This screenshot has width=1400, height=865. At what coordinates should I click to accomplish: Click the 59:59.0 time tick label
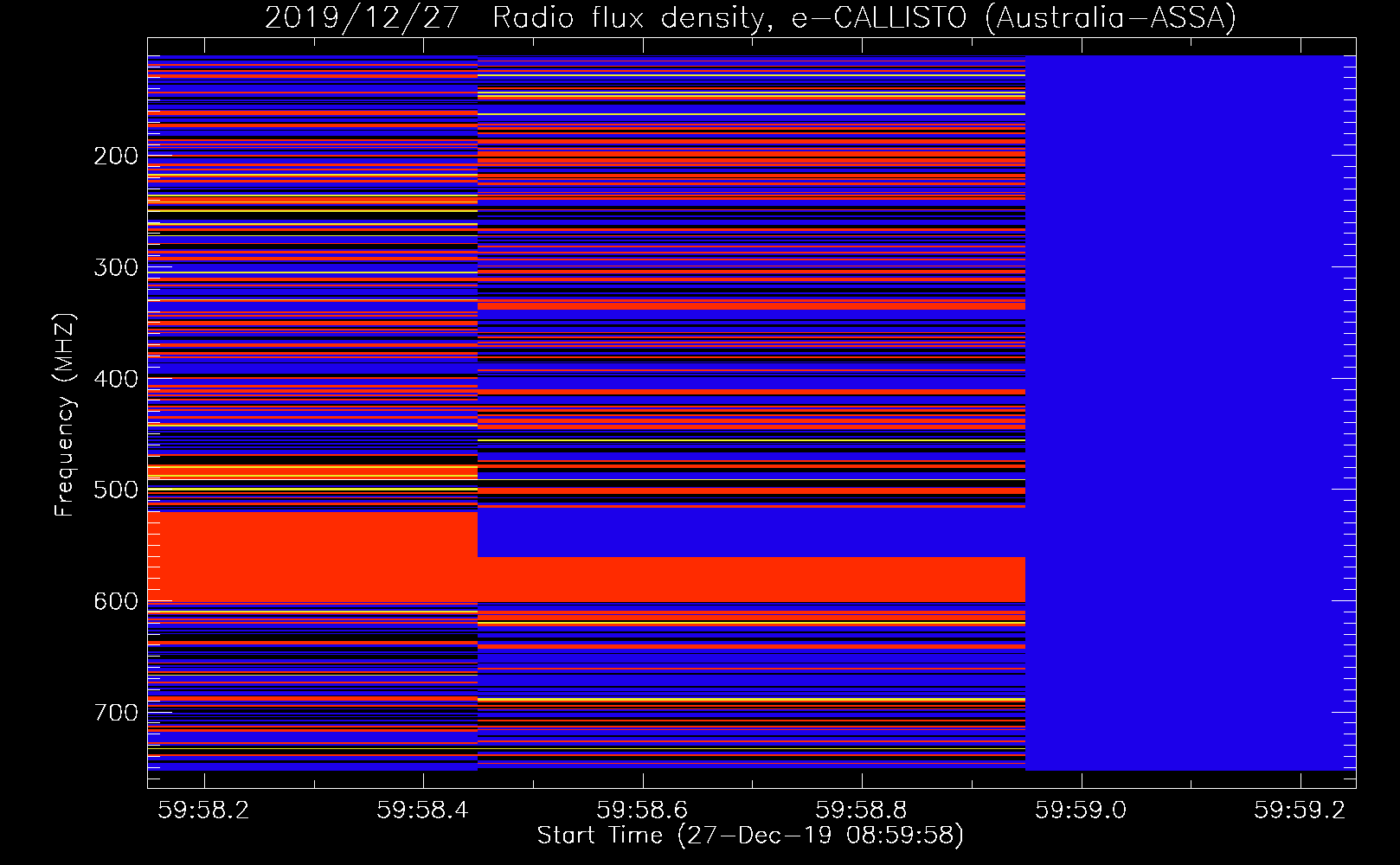[x=1082, y=810]
